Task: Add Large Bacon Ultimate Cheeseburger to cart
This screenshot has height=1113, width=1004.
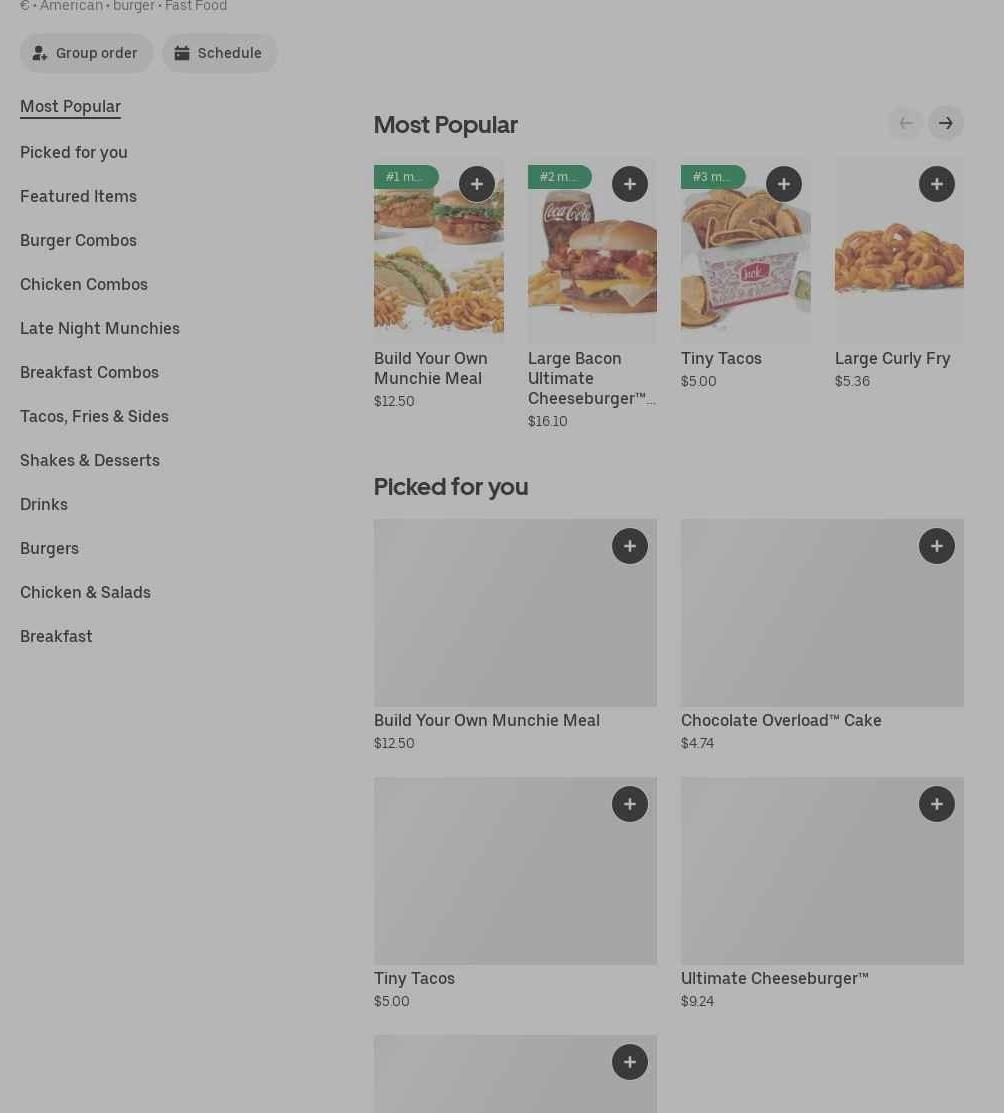Action: click(629, 184)
